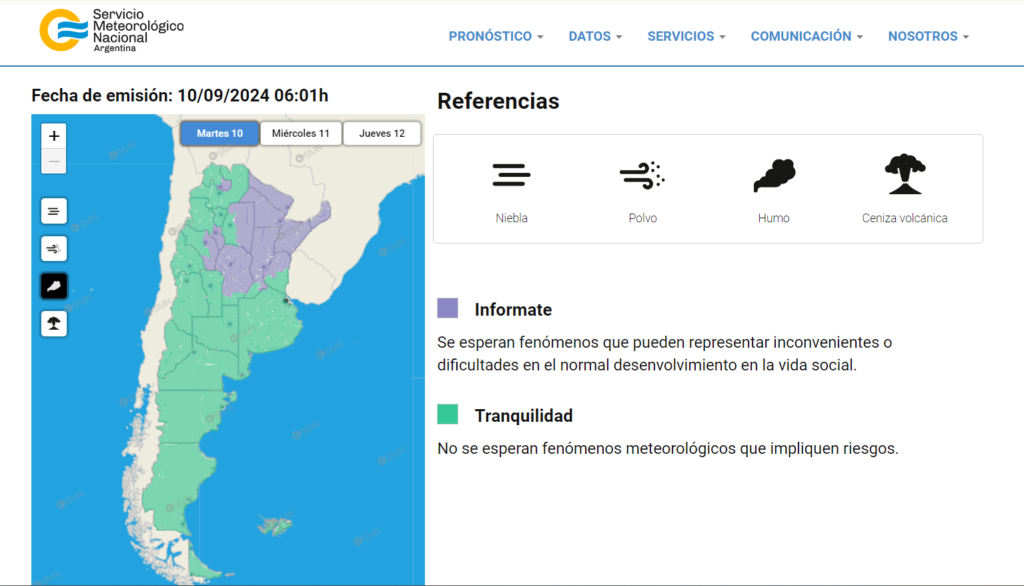The height and width of the screenshot is (586, 1024).
Task: Open the DATOS dropdown menu
Action: coord(595,36)
